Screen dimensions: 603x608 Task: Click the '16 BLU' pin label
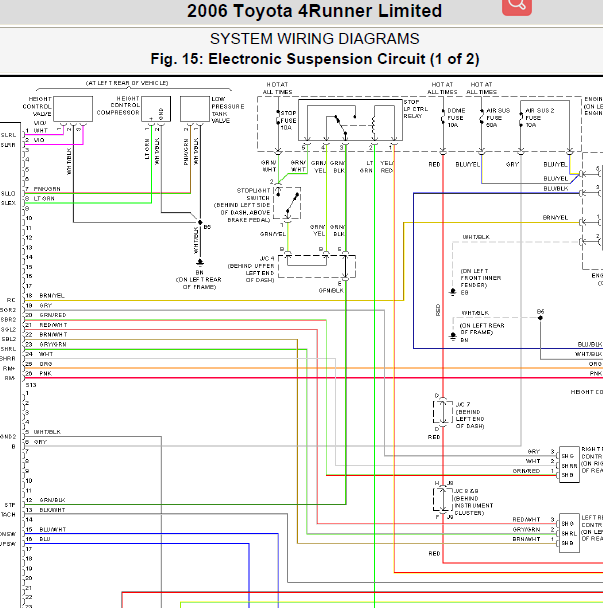pos(38,539)
